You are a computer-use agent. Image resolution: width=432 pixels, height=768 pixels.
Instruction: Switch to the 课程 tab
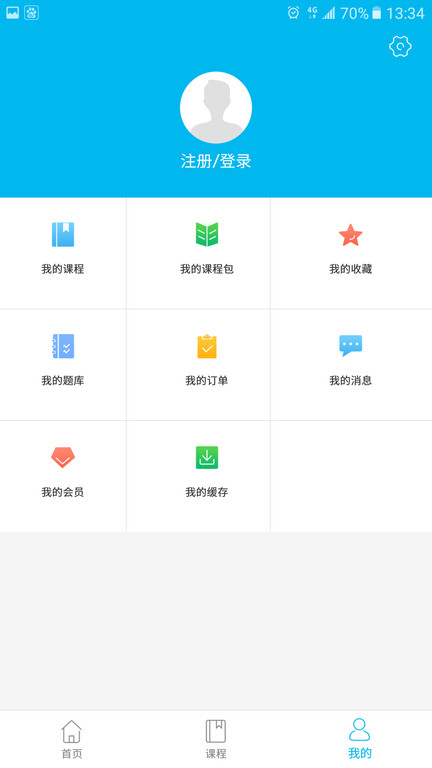[x=216, y=739]
